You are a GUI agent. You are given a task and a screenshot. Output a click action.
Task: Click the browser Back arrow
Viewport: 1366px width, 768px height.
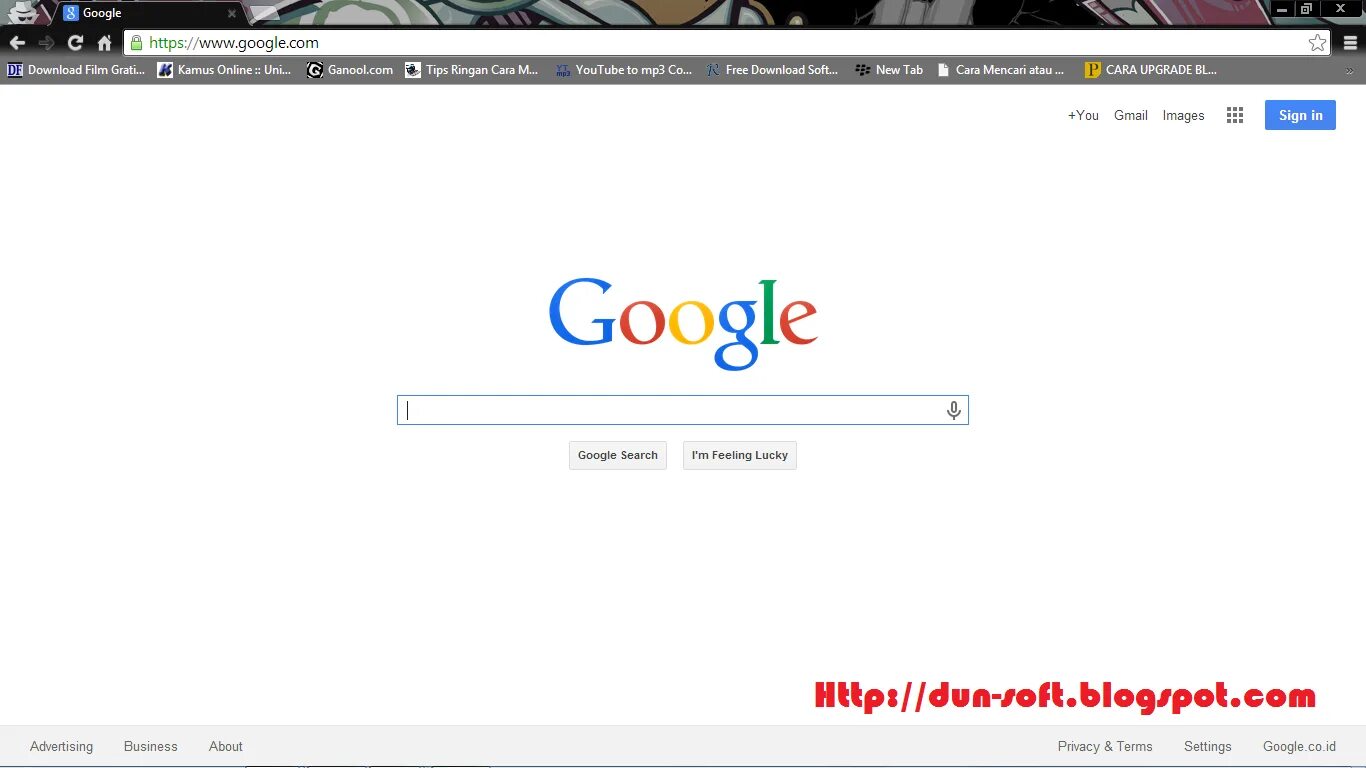(x=17, y=43)
